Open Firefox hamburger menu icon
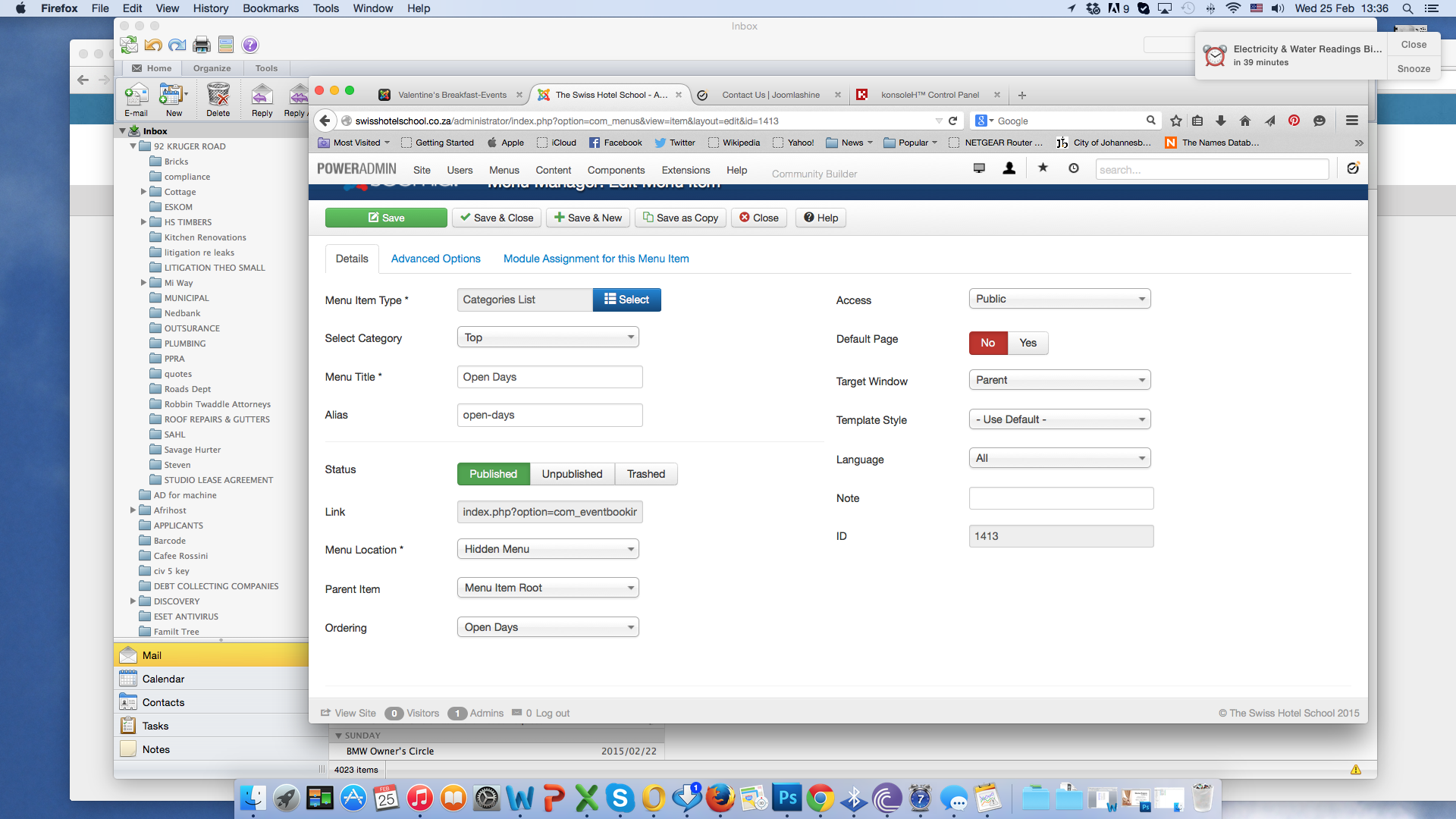 point(1351,121)
